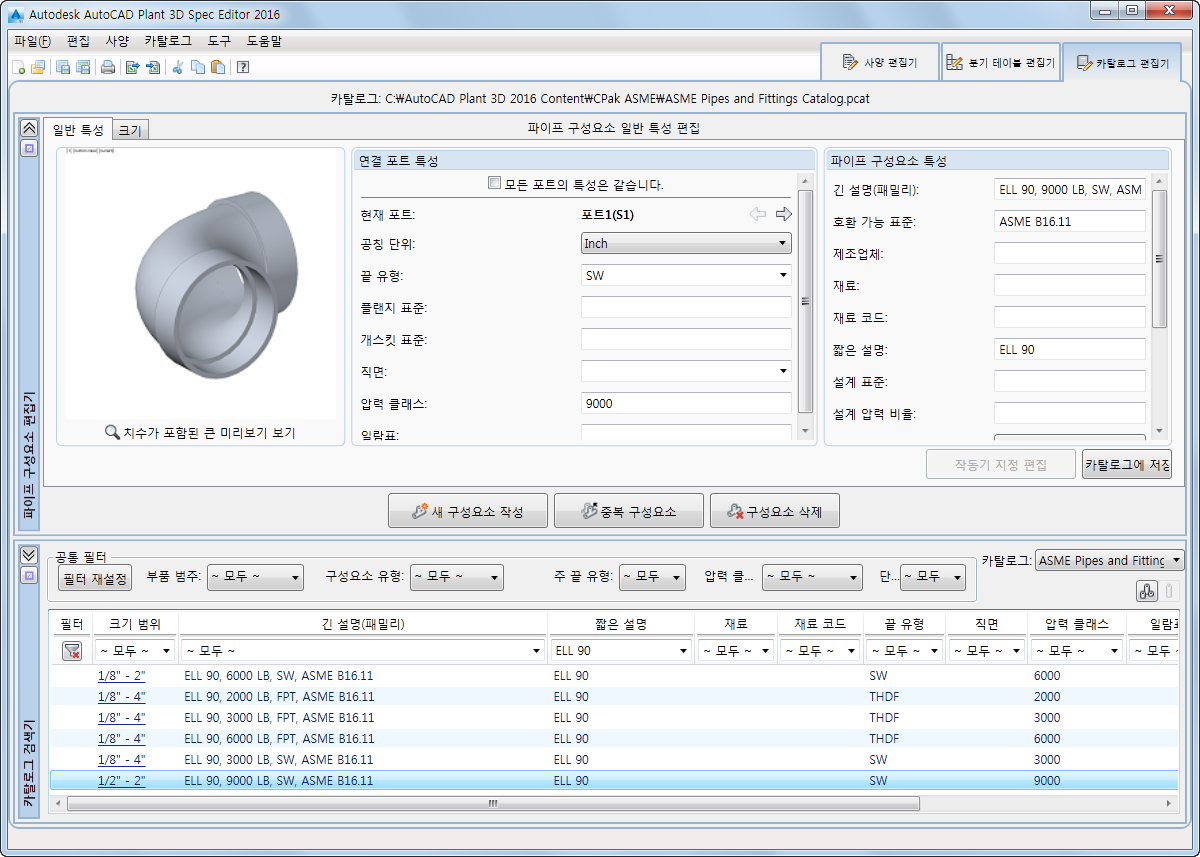Click the 새 구성요소 작성 button
1200x857 pixels.
point(468,511)
